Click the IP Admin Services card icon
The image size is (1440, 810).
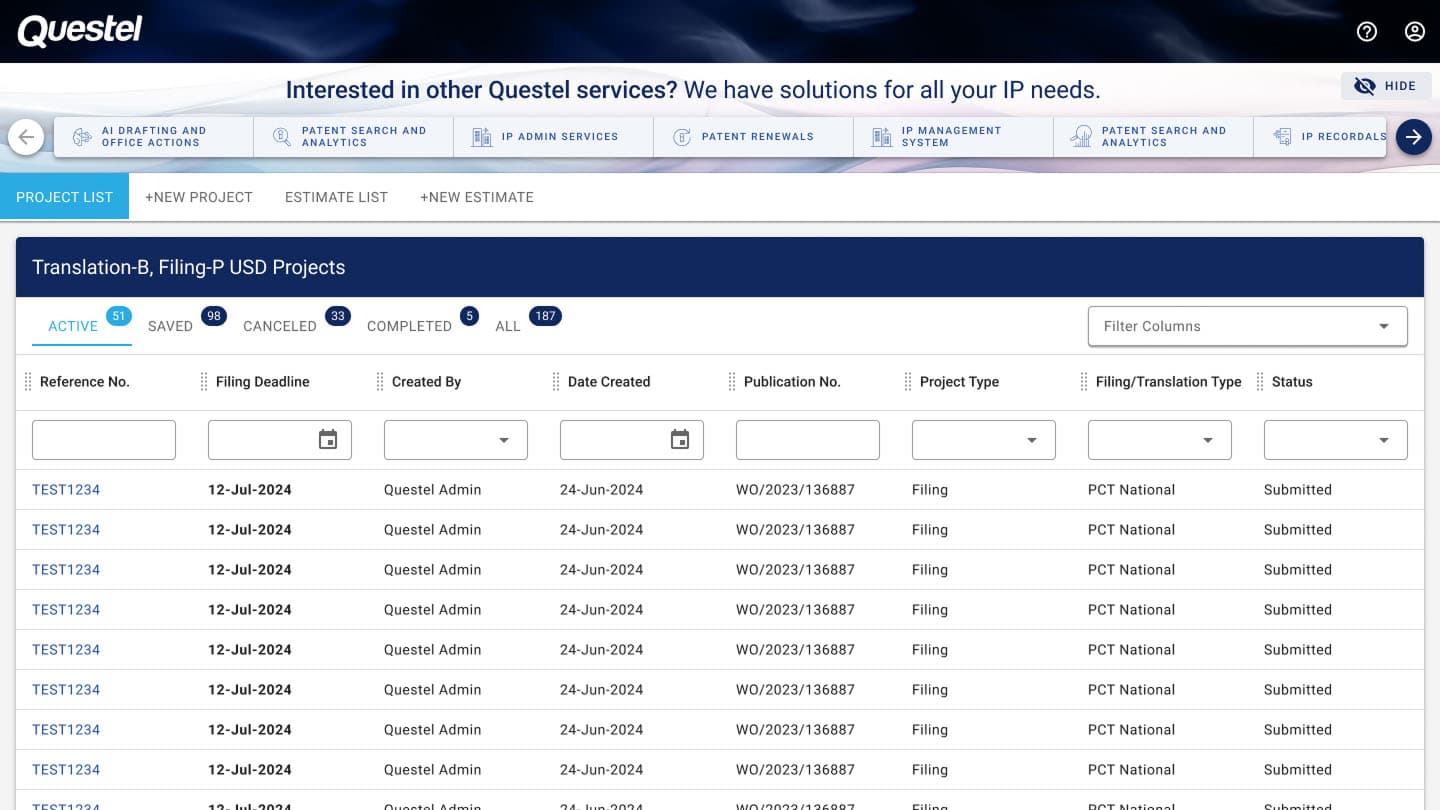pos(481,137)
